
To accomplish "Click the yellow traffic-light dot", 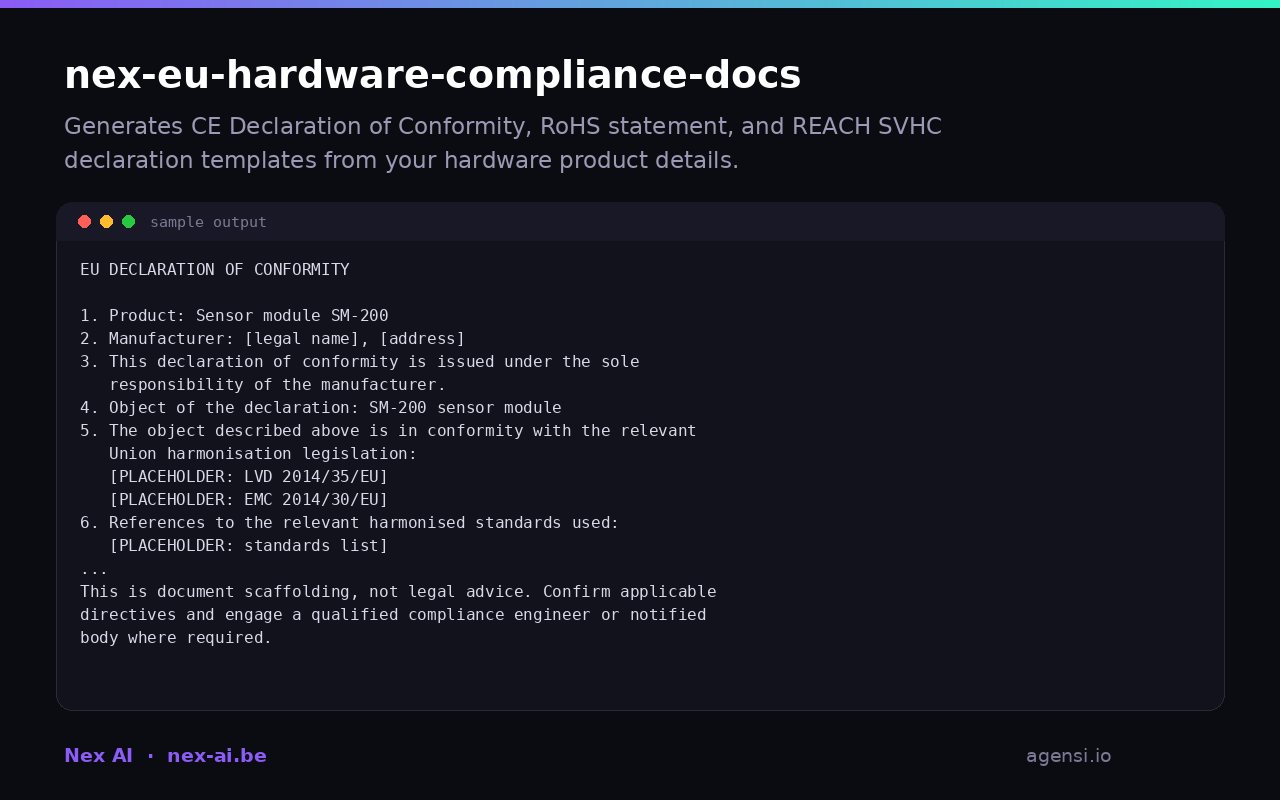I will click(x=106, y=222).
